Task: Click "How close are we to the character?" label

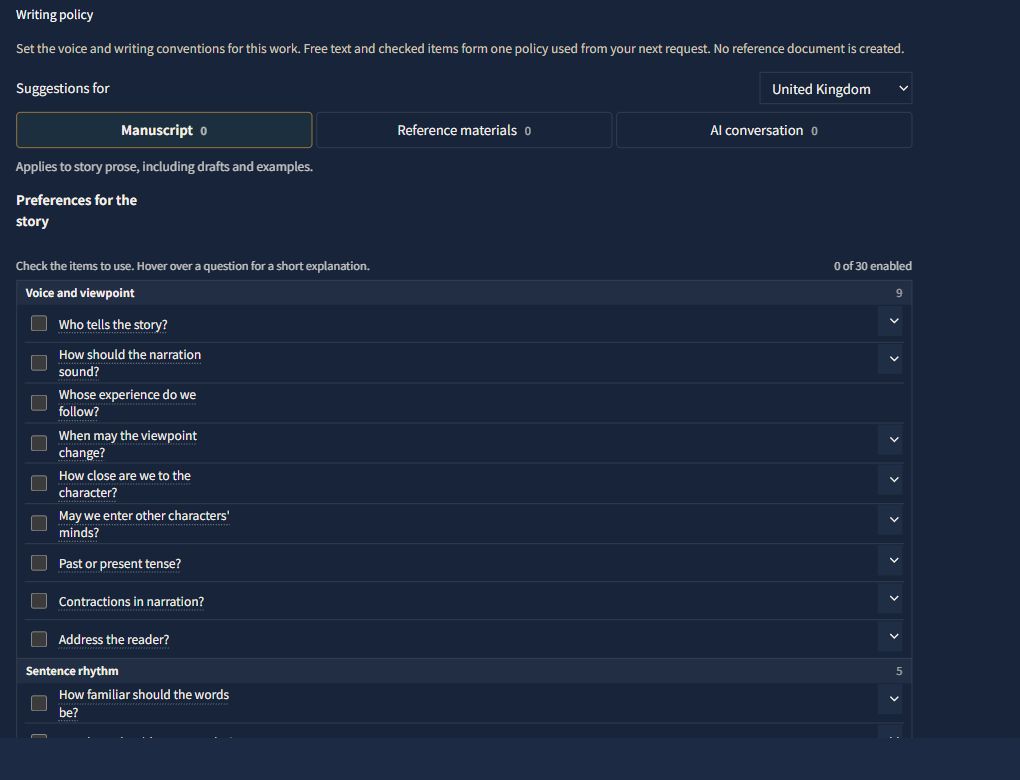Action: click(125, 483)
